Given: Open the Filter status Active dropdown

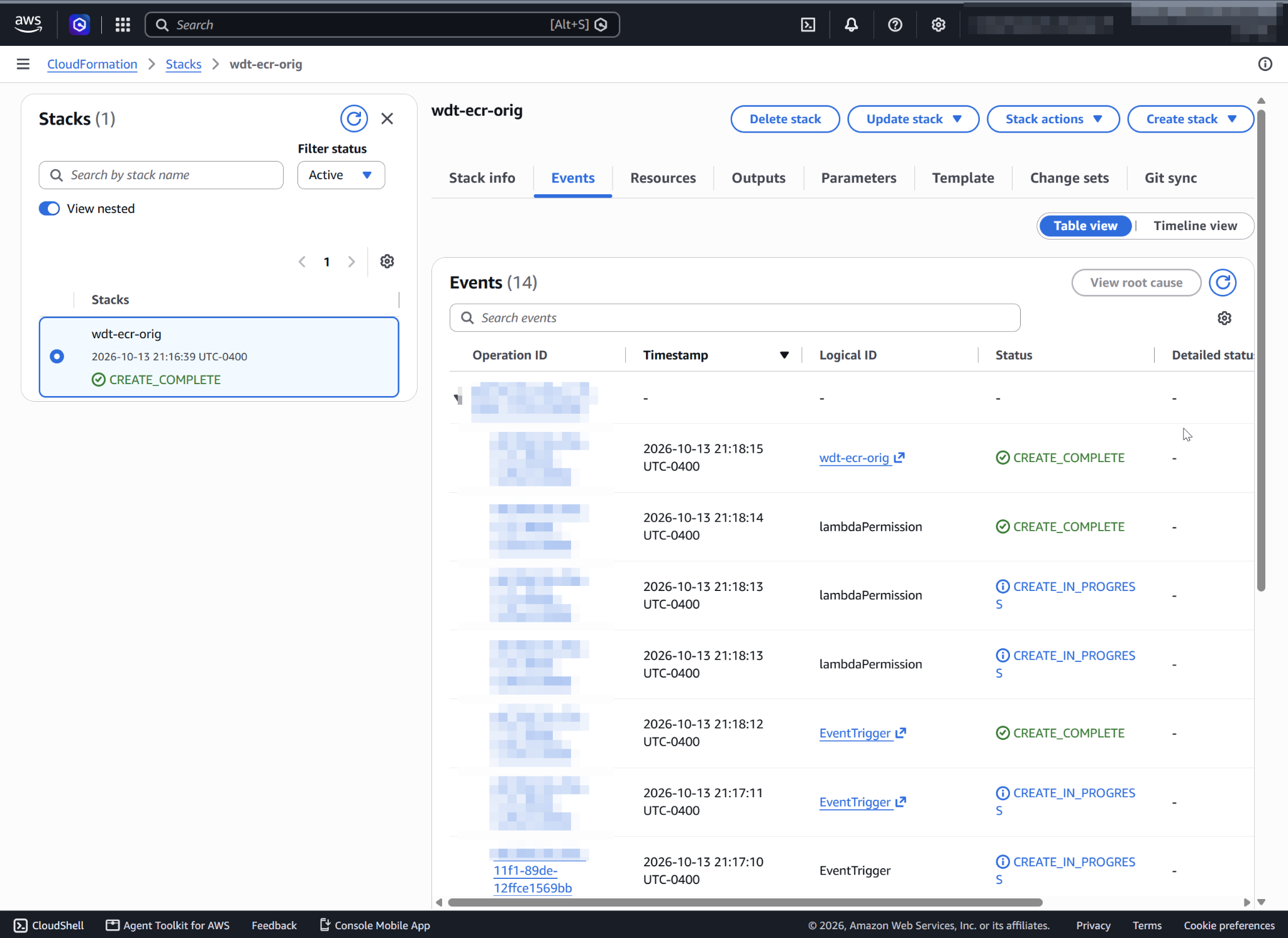Looking at the screenshot, I should (x=341, y=175).
